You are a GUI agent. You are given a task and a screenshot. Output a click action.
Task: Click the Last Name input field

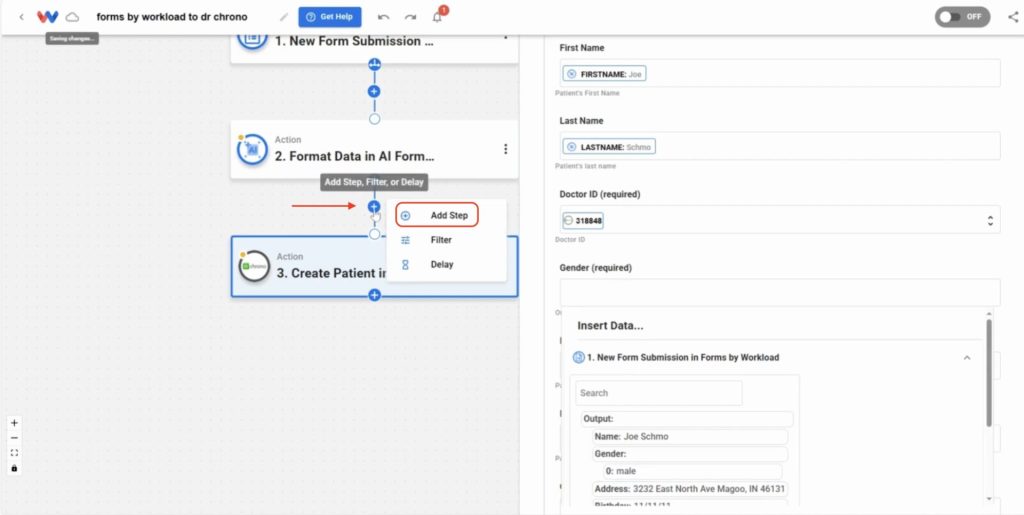(x=780, y=146)
